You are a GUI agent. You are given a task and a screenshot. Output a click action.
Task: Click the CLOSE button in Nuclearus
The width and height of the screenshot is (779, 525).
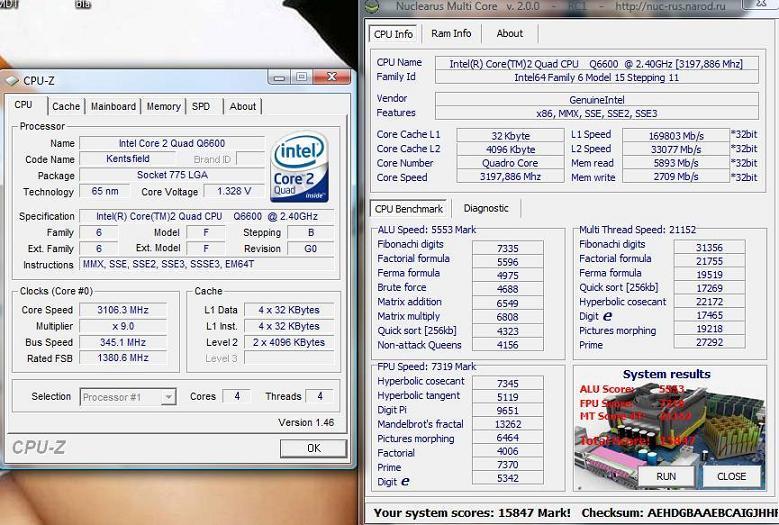[731, 477]
